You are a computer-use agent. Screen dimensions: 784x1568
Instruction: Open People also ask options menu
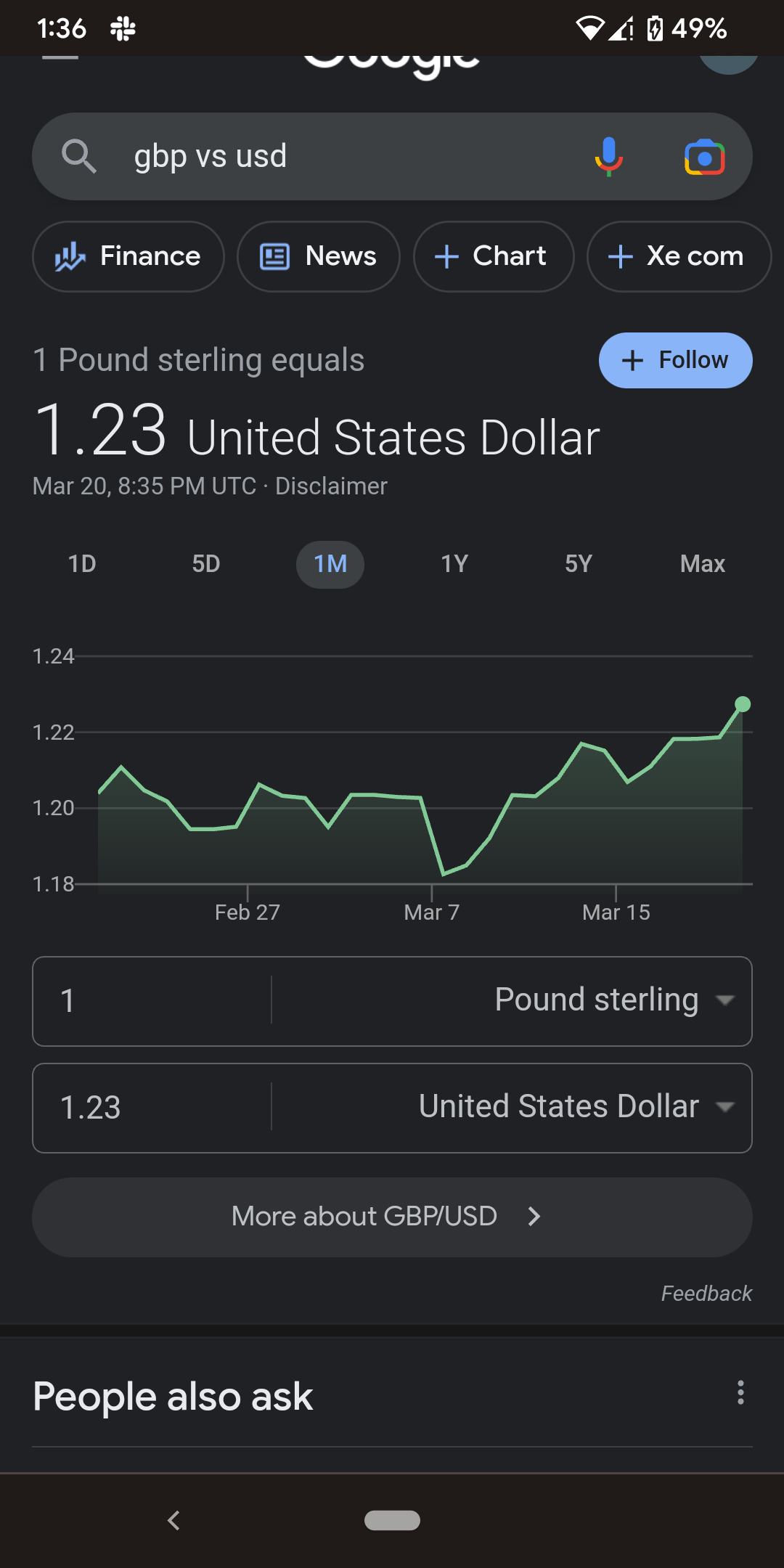click(x=740, y=1392)
